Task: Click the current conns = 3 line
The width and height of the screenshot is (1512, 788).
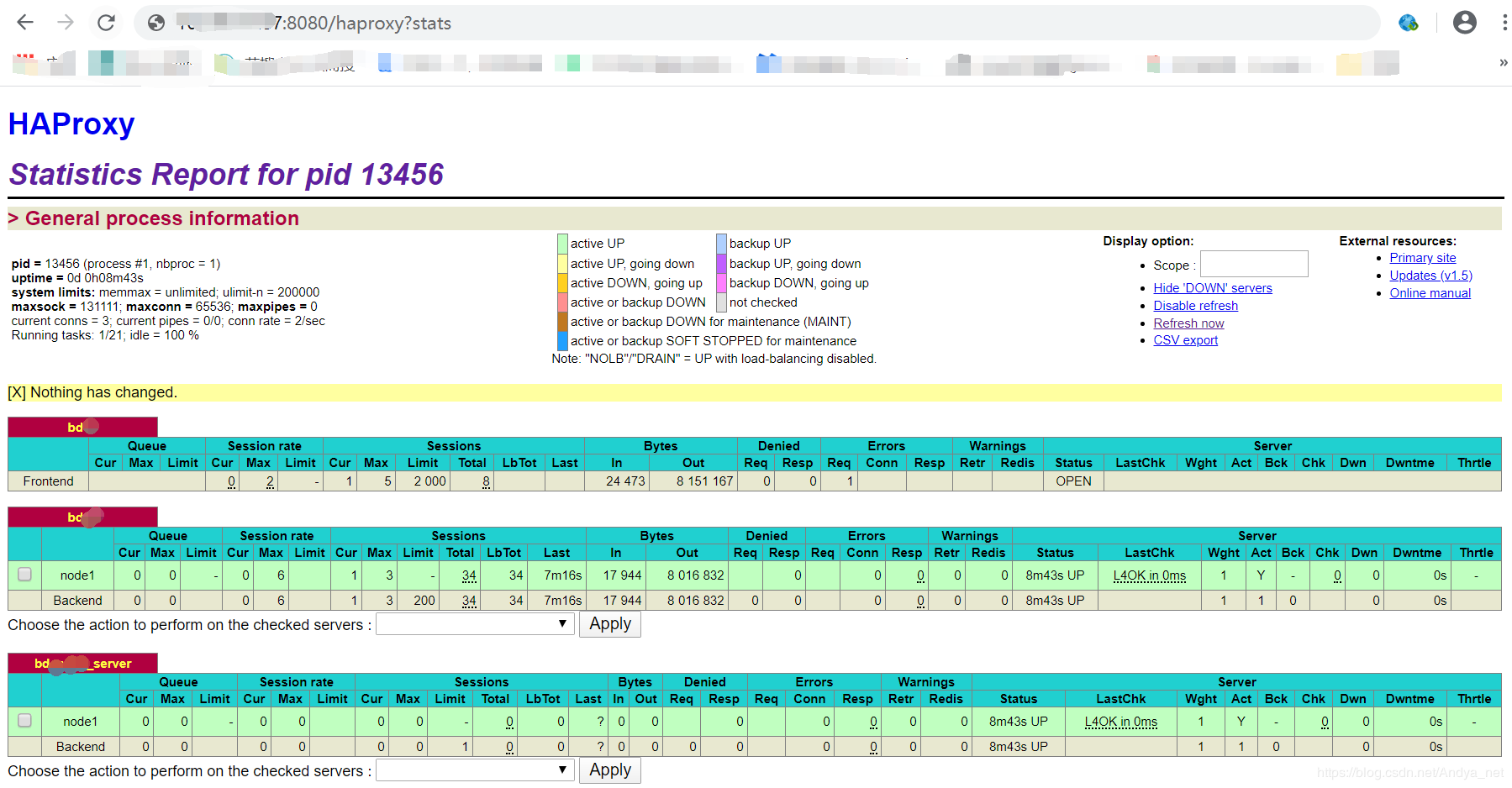Action: (168, 321)
